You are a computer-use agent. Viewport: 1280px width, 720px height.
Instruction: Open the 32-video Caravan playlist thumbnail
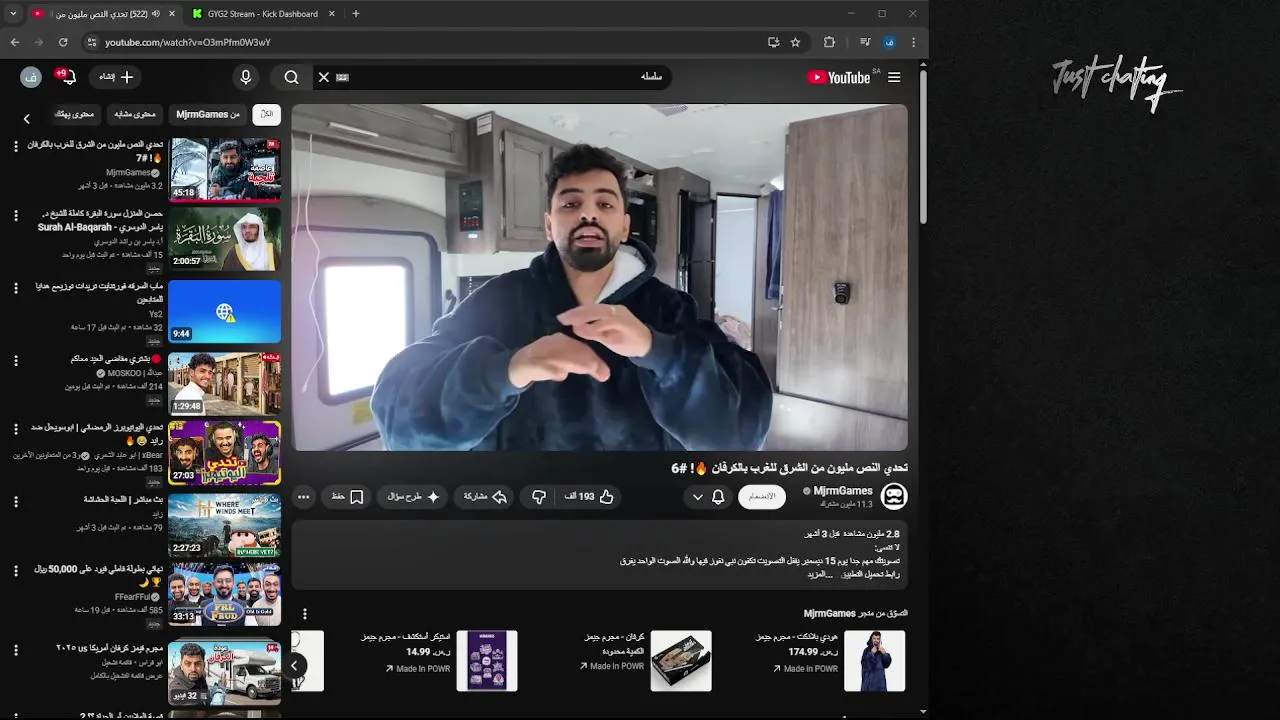pos(224,671)
